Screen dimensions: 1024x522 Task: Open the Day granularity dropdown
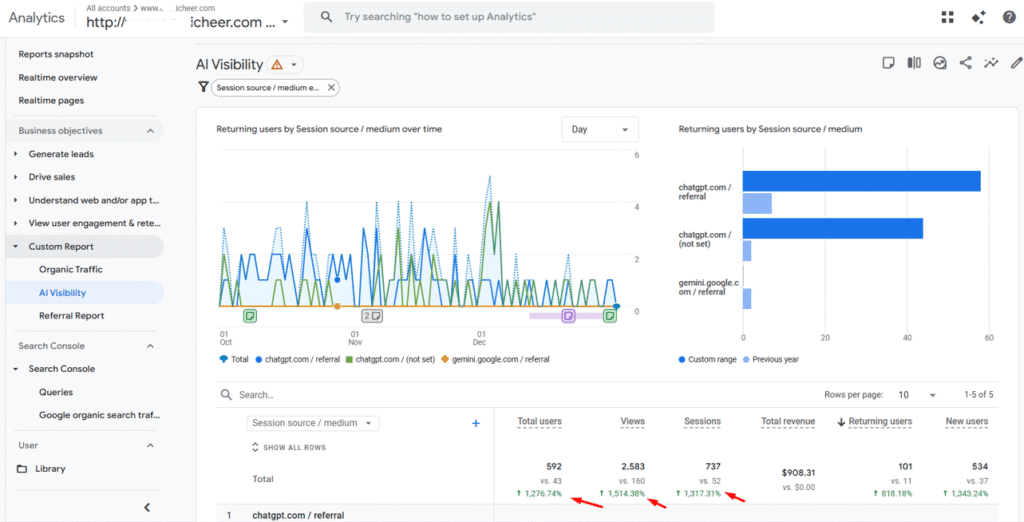click(x=599, y=129)
